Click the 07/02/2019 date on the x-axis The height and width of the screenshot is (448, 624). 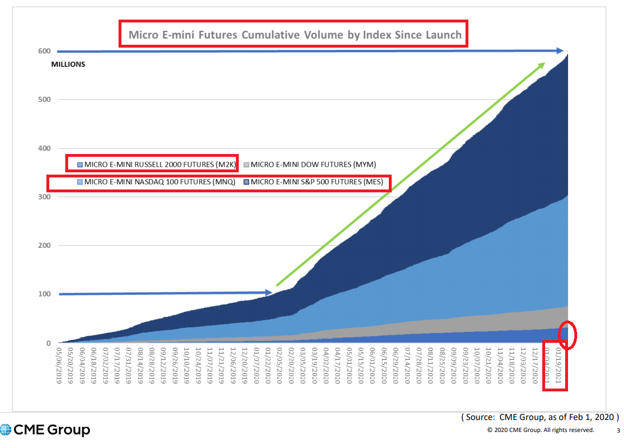tap(105, 366)
